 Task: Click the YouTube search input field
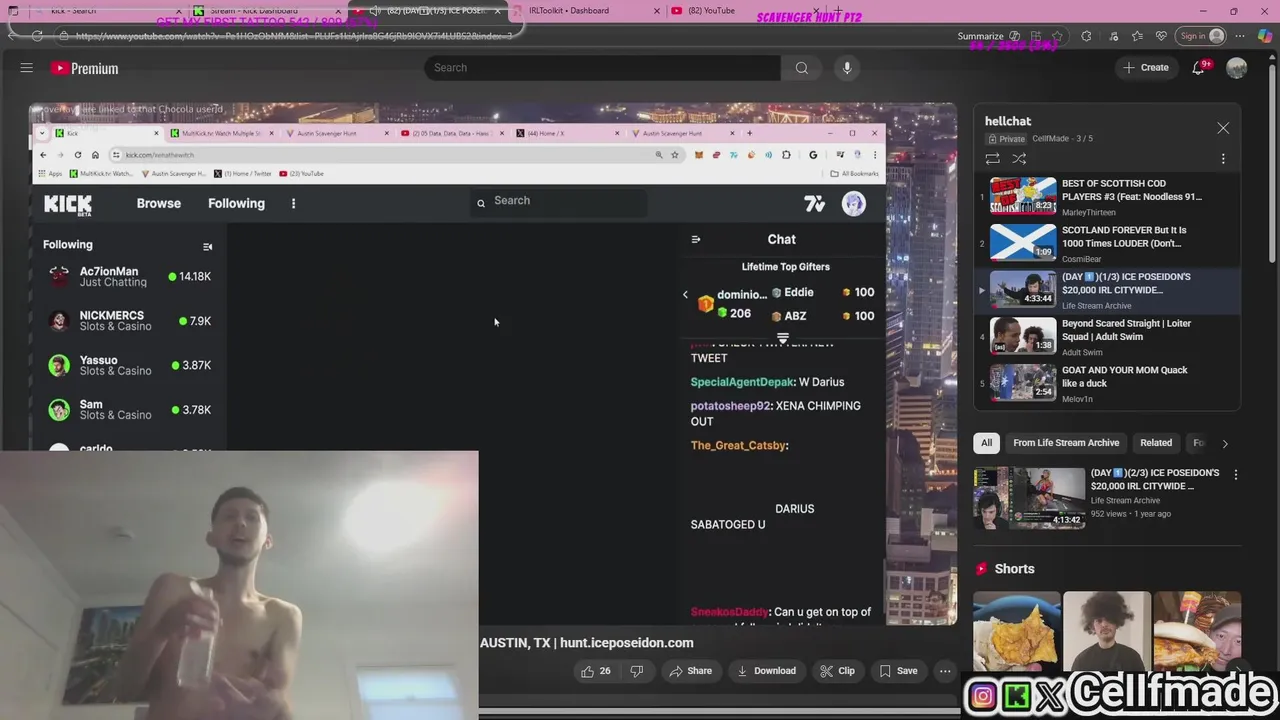(603, 68)
